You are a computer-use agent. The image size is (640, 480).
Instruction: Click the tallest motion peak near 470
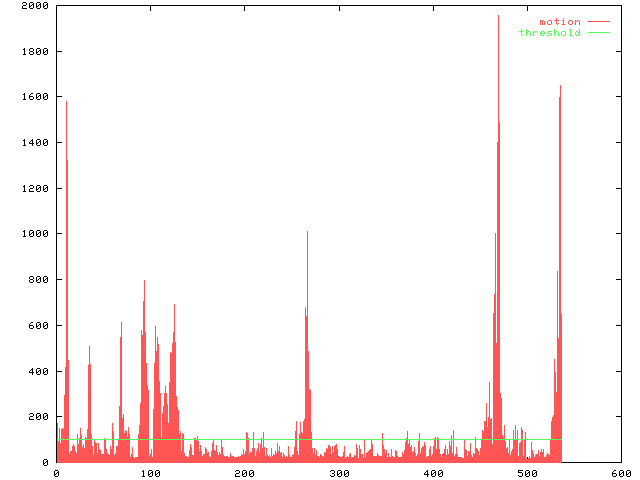(498, 18)
